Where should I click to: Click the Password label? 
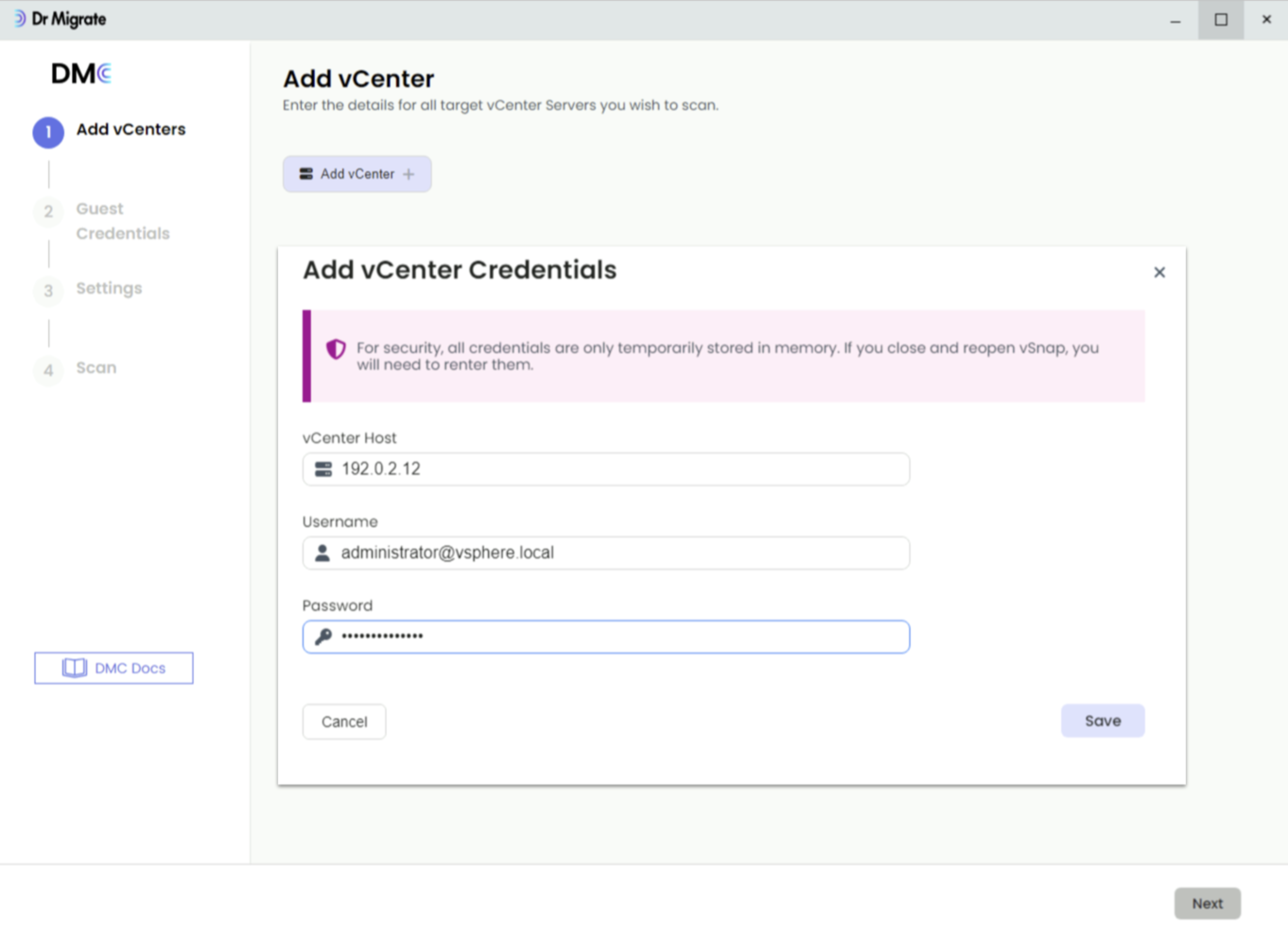(x=337, y=606)
